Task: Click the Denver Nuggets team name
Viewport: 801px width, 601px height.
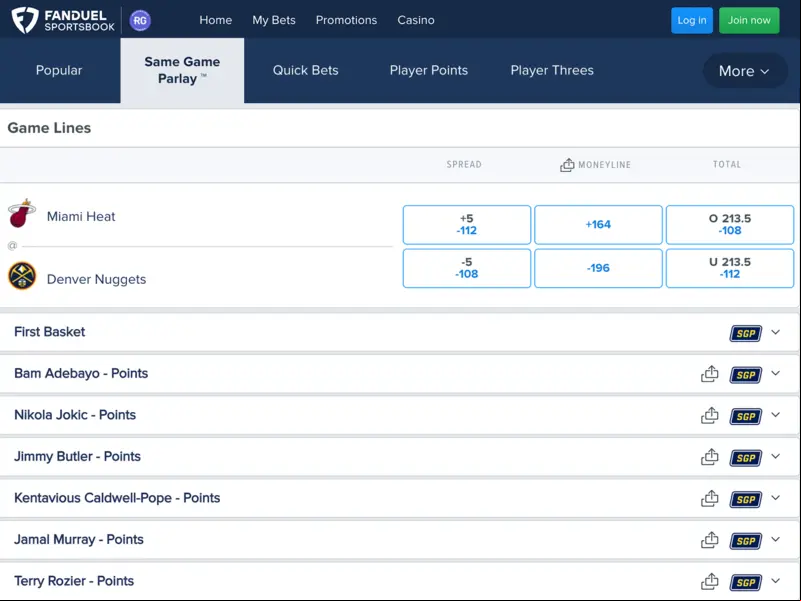Action: (96, 280)
